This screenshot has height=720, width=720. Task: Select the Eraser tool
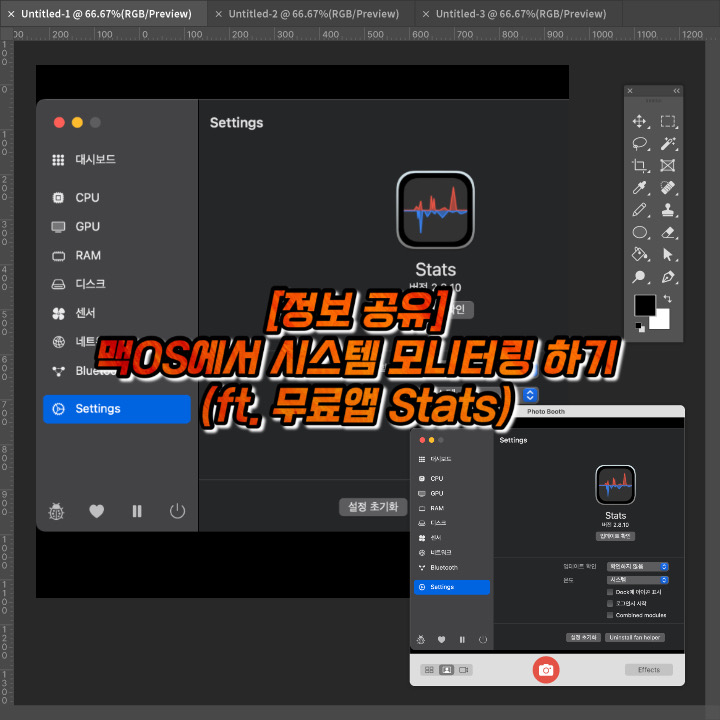pyautogui.click(x=668, y=232)
